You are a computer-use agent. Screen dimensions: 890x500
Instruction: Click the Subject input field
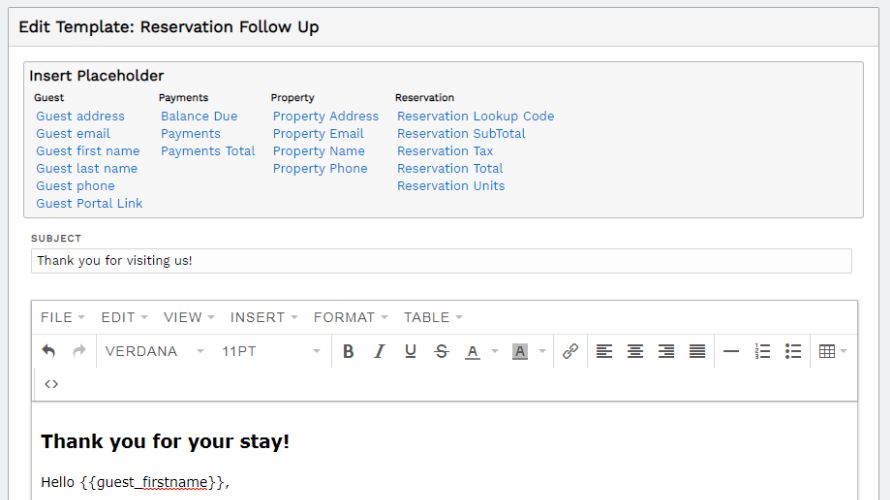point(441,261)
